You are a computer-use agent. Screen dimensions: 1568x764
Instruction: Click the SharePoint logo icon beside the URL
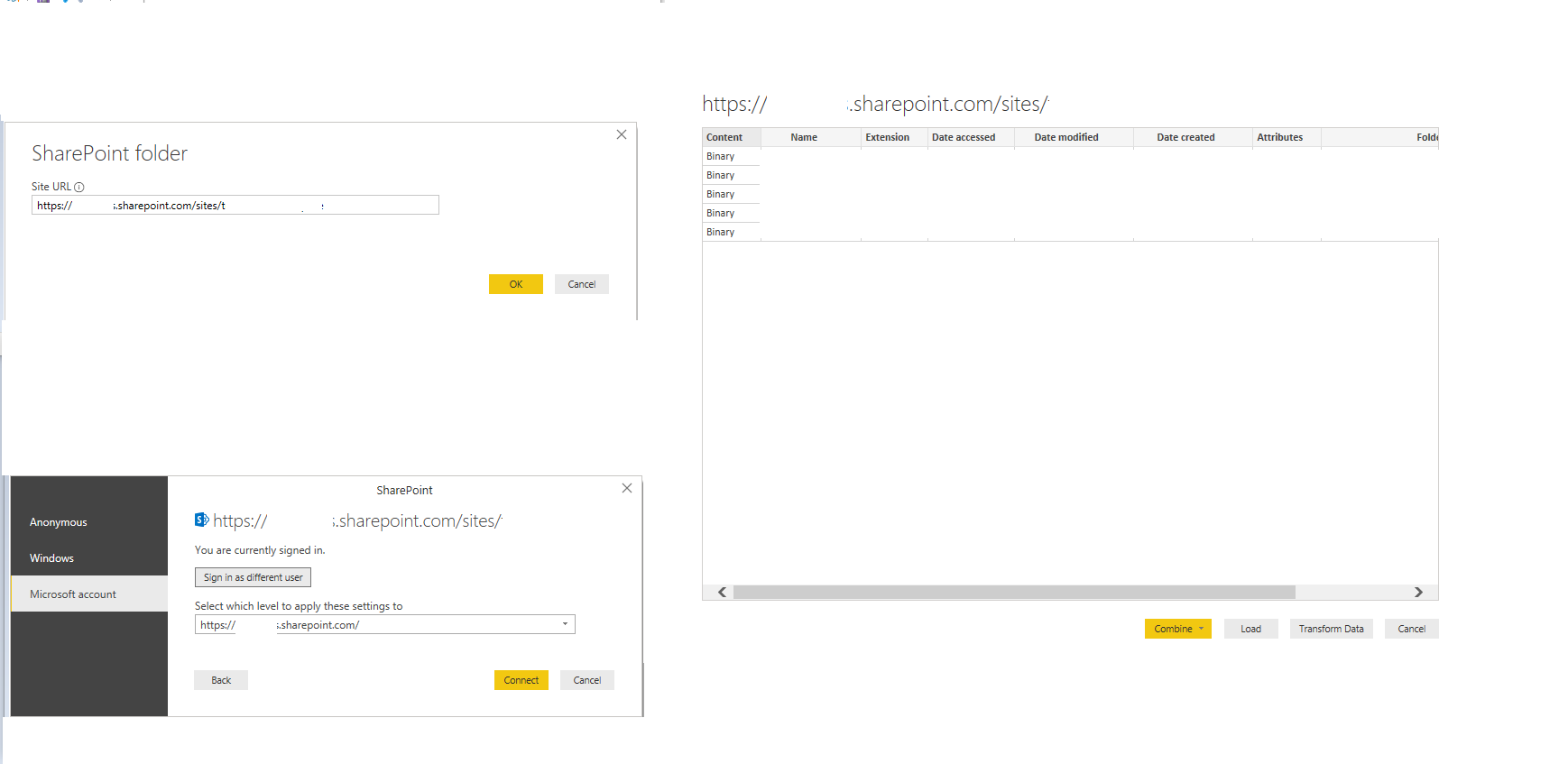[202, 520]
